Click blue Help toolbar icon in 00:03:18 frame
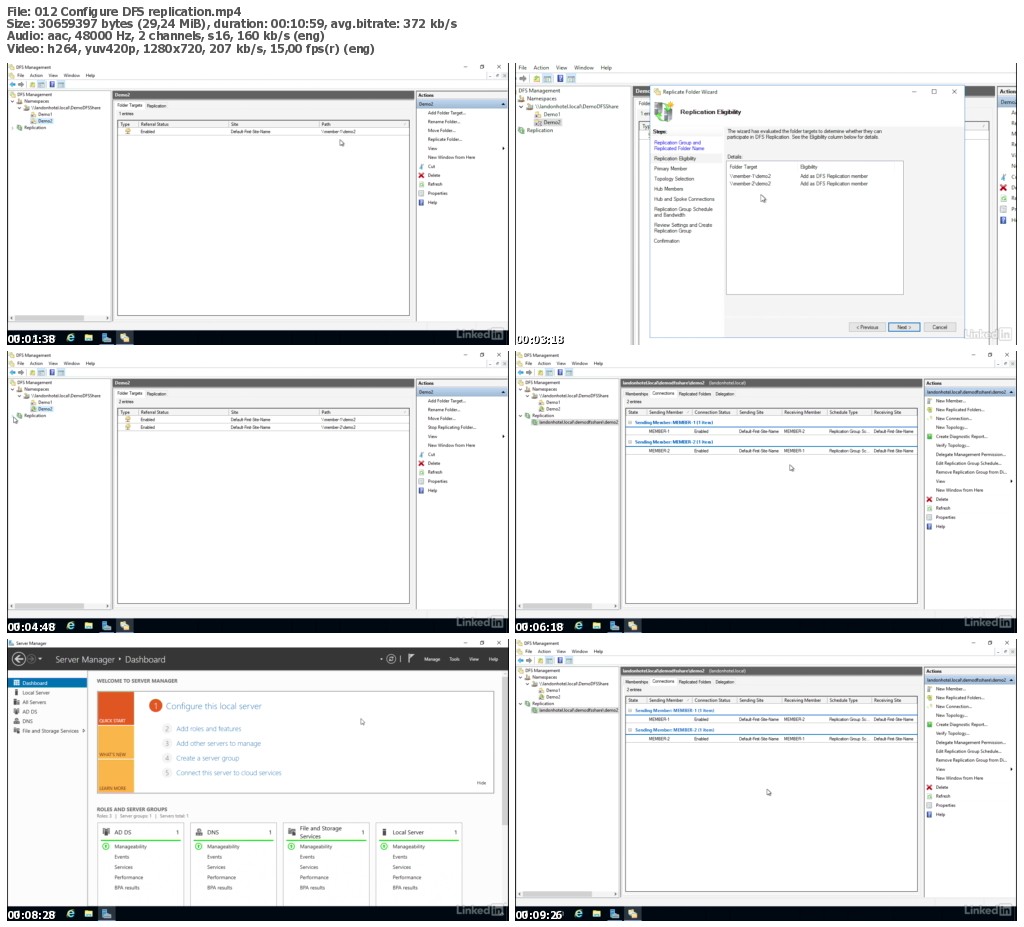Viewport: 1024px width, 927px height. pyautogui.click(x=560, y=78)
